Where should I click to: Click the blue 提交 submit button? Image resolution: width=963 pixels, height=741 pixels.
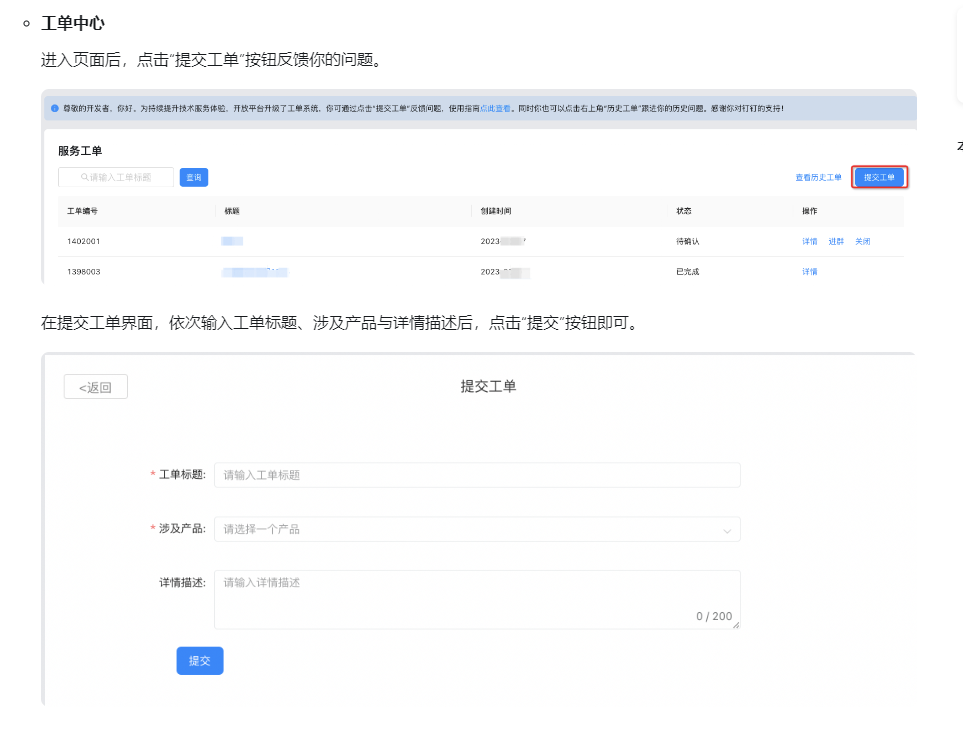200,661
